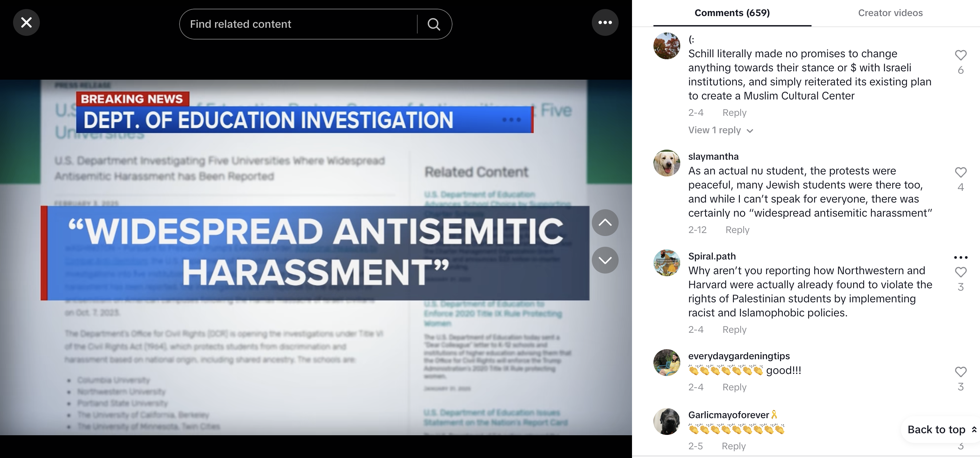
Task: Go to previous video with up arrow
Action: click(x=605, y=222)
